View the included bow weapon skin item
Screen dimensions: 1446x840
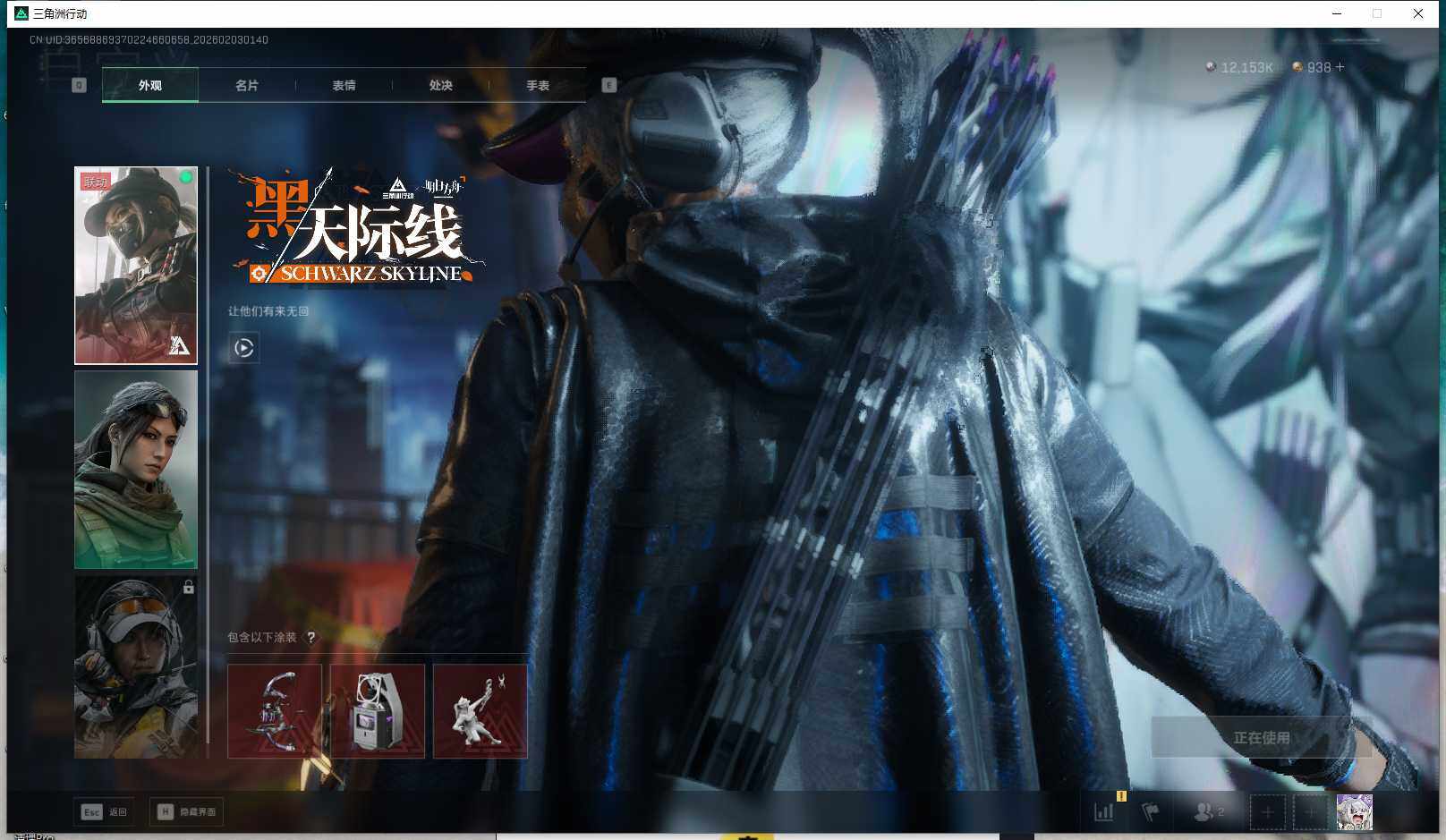[x=275, y=711]
